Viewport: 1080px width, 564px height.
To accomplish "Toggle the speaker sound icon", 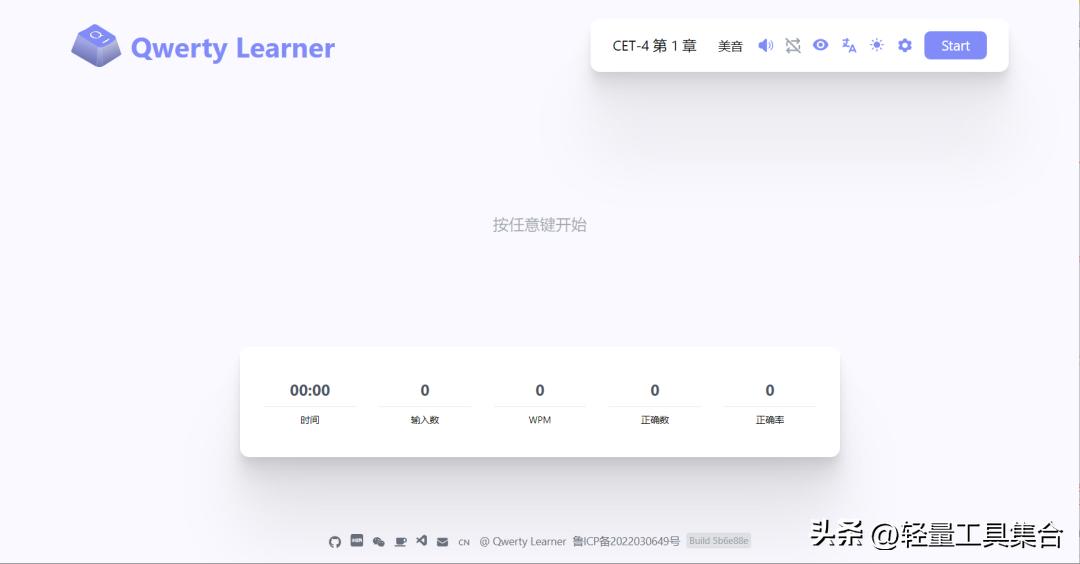I will click(x=765, y=45).
